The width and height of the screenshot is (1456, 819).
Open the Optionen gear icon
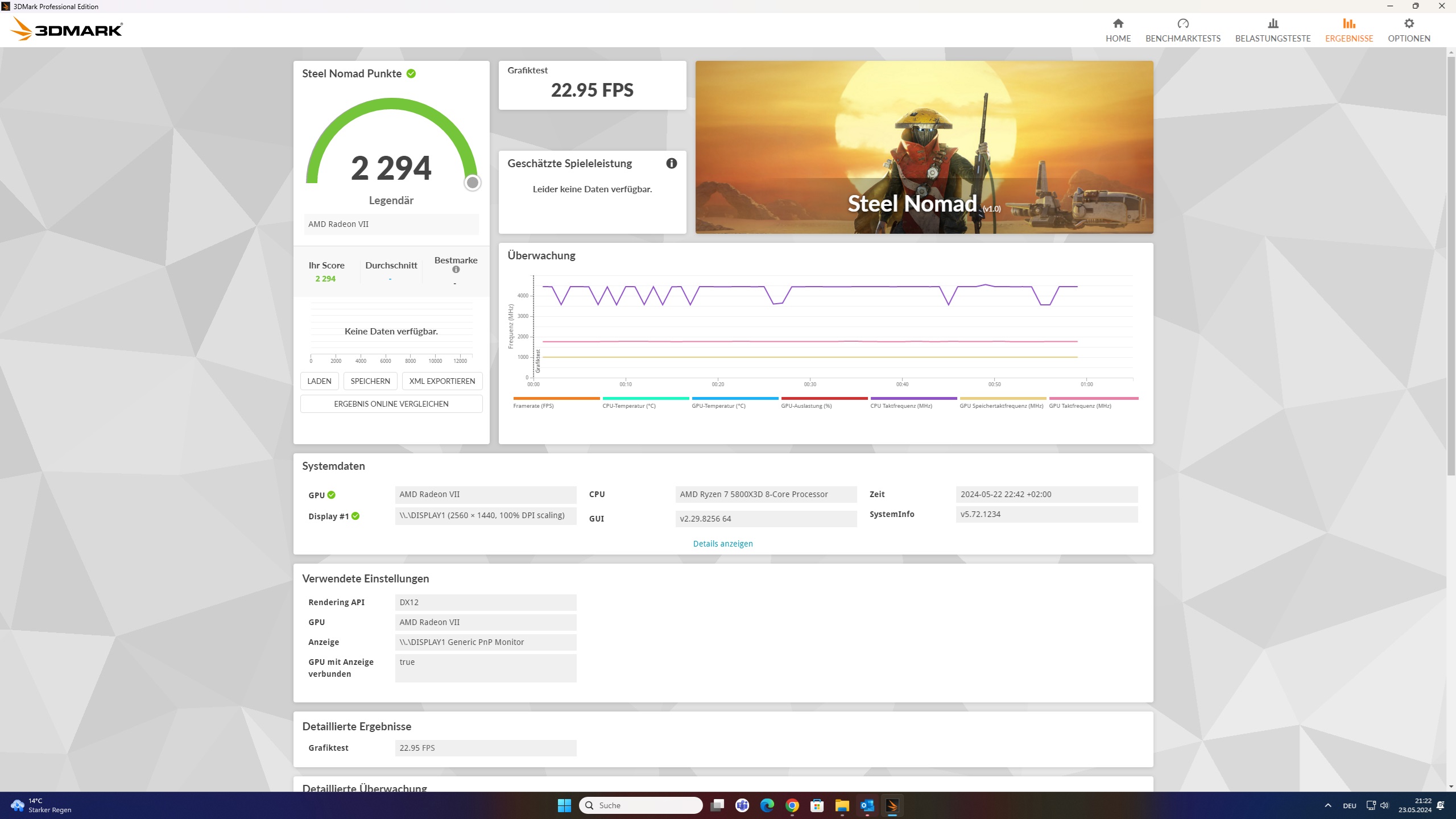coord(1408,23)
